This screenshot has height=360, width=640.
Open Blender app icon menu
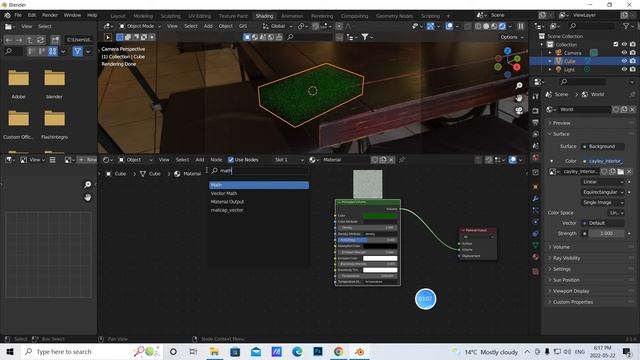pos(7,15)
